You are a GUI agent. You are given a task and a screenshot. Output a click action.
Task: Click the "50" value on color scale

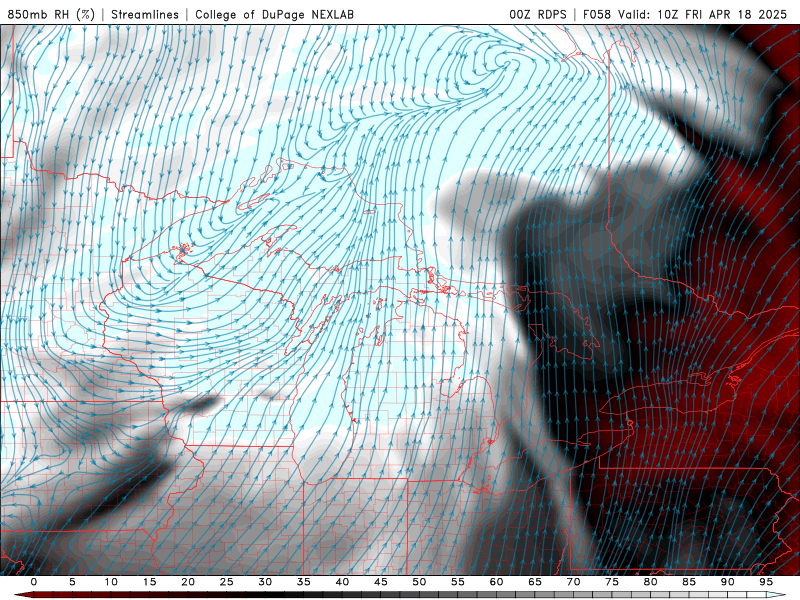coord(419,582)
